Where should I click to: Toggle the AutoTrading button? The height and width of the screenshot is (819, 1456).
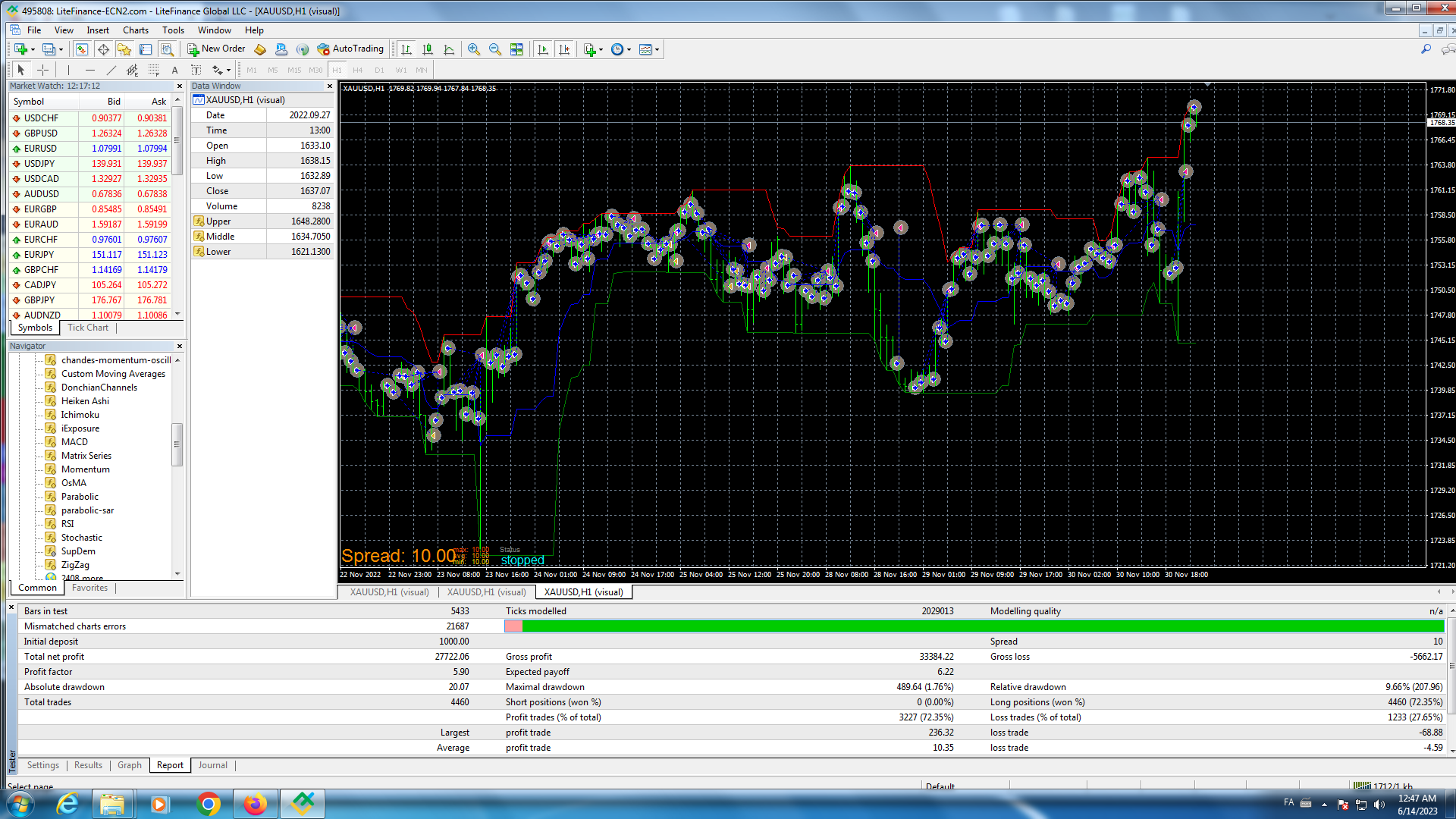pyautogui.click(x=350, y=49)
